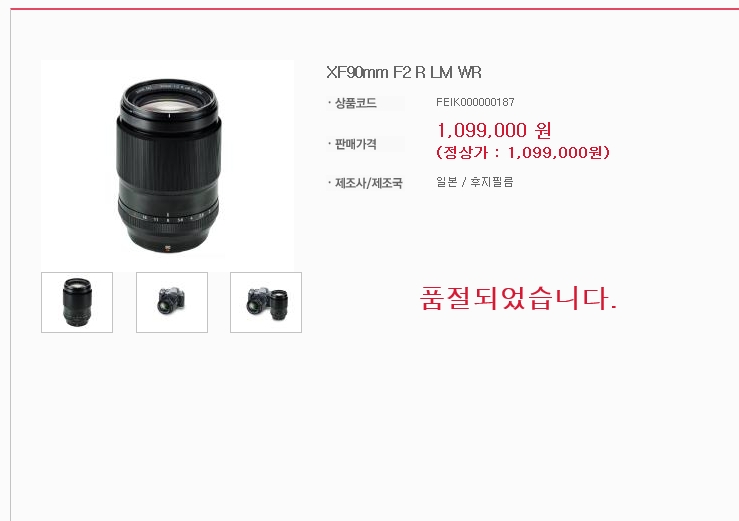Click the large XF90mm lens product image
739x521 pixels.
(x=167, y=165)
